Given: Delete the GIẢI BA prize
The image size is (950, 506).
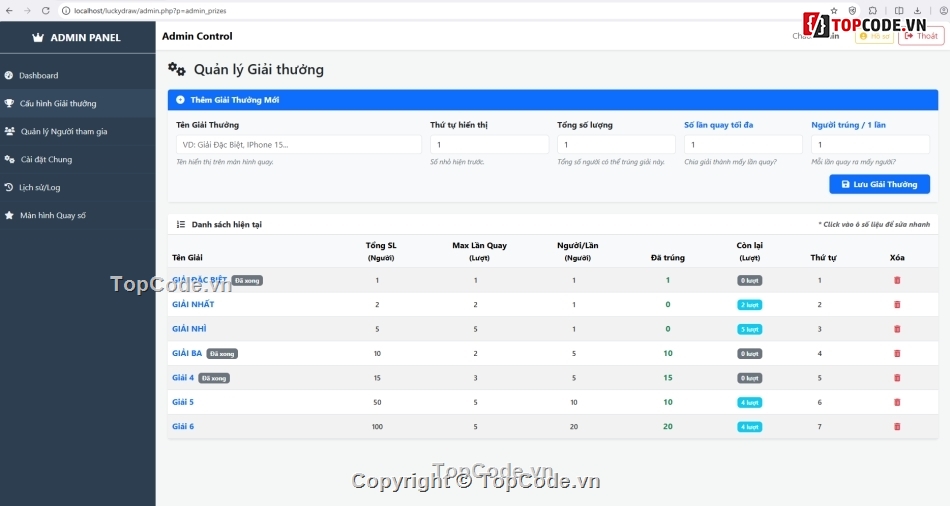Looking at the screenshot, I should click(x=896, y=353).
